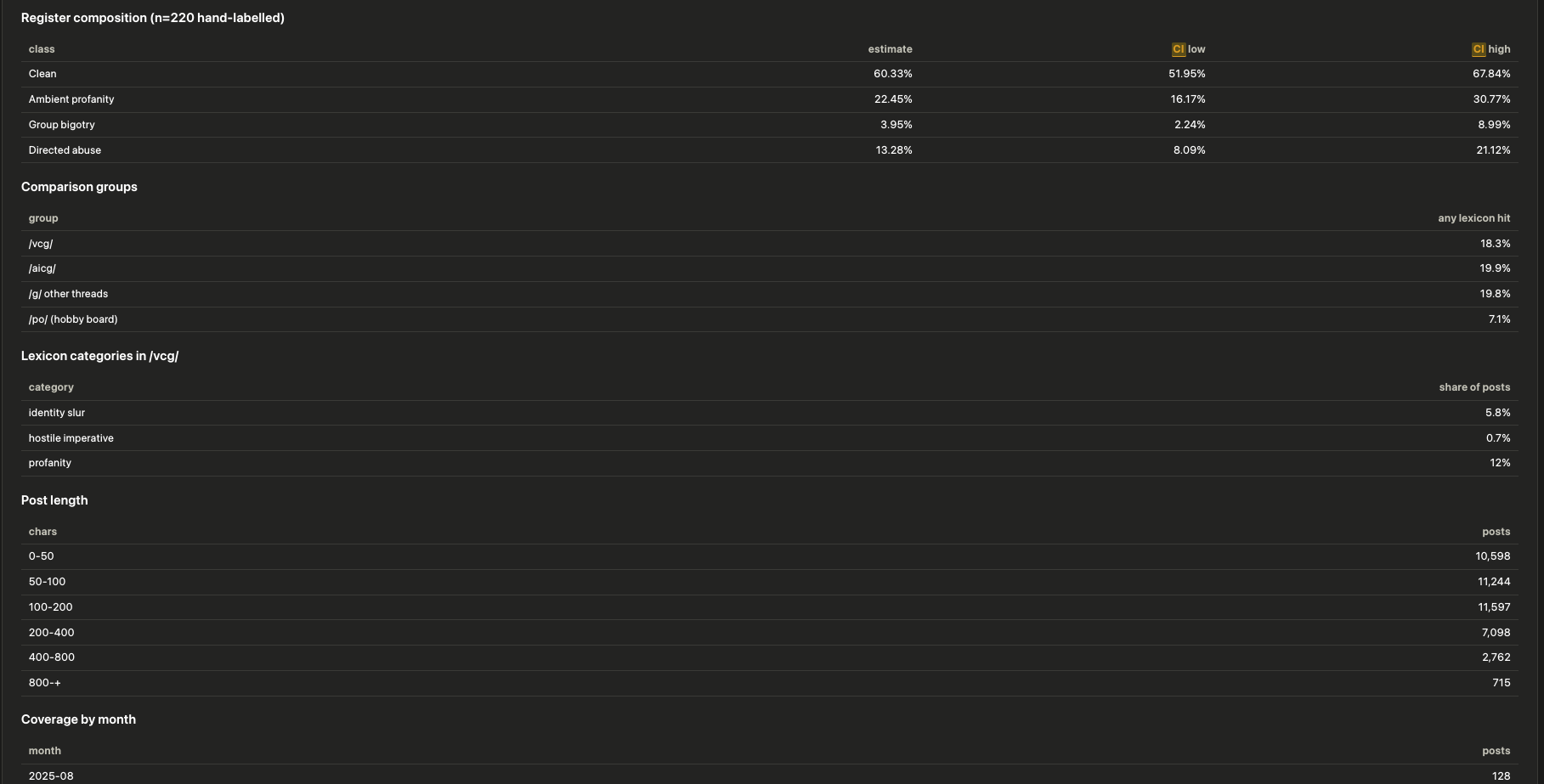Click the '/po/ (hobby board)' row
This screenshot has height=784, width=1544.
click(x=769, y=319)
